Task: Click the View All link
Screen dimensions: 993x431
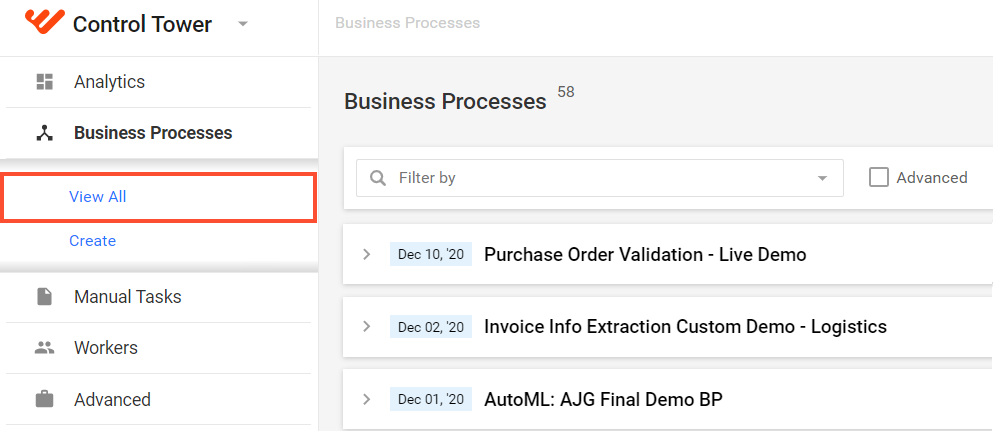Action: 98,197
